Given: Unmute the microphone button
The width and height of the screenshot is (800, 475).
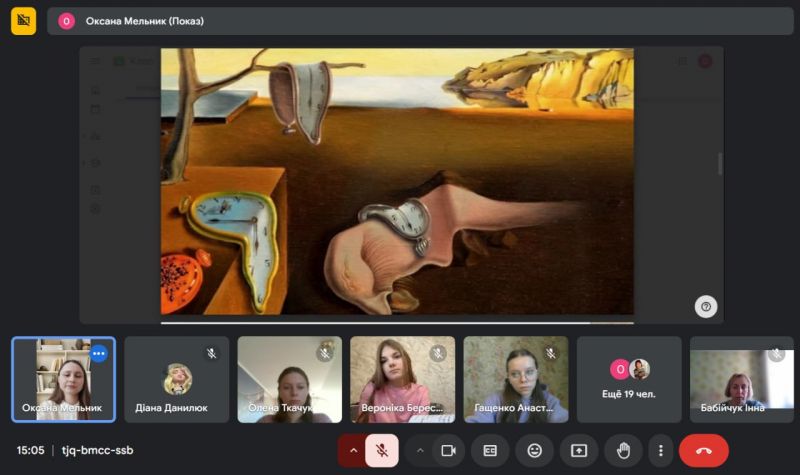Looking at the screenshot, I should pyautogui.click(x=382, y=451).
